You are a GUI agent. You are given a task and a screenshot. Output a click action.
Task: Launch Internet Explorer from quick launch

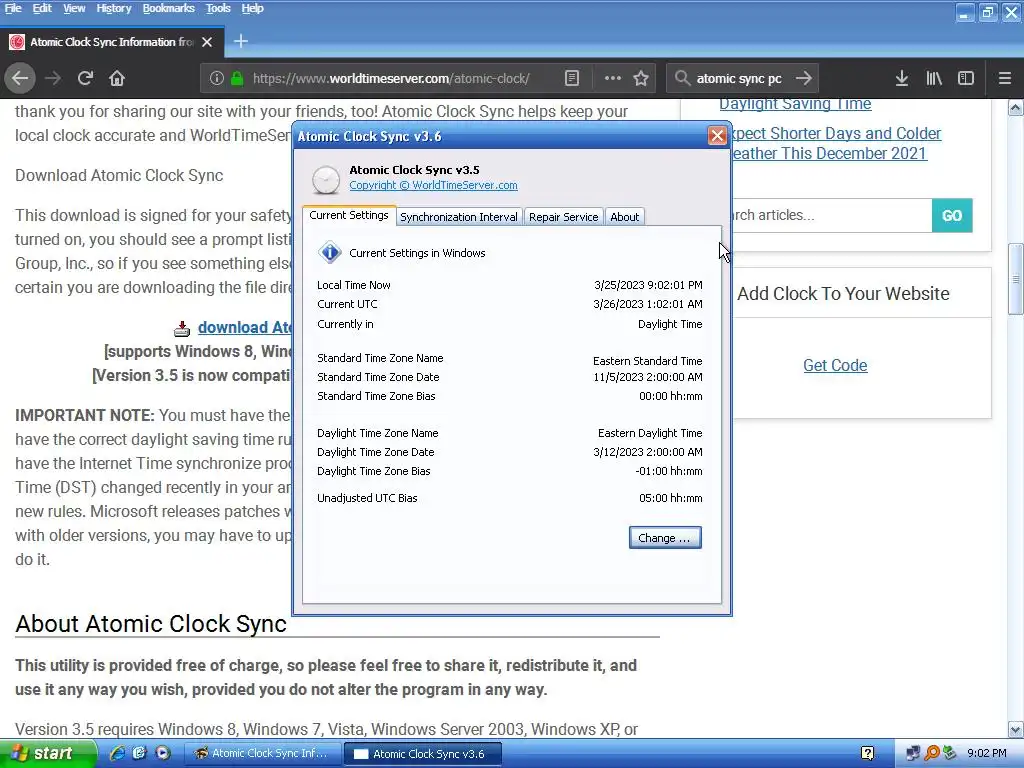(117, 753)
